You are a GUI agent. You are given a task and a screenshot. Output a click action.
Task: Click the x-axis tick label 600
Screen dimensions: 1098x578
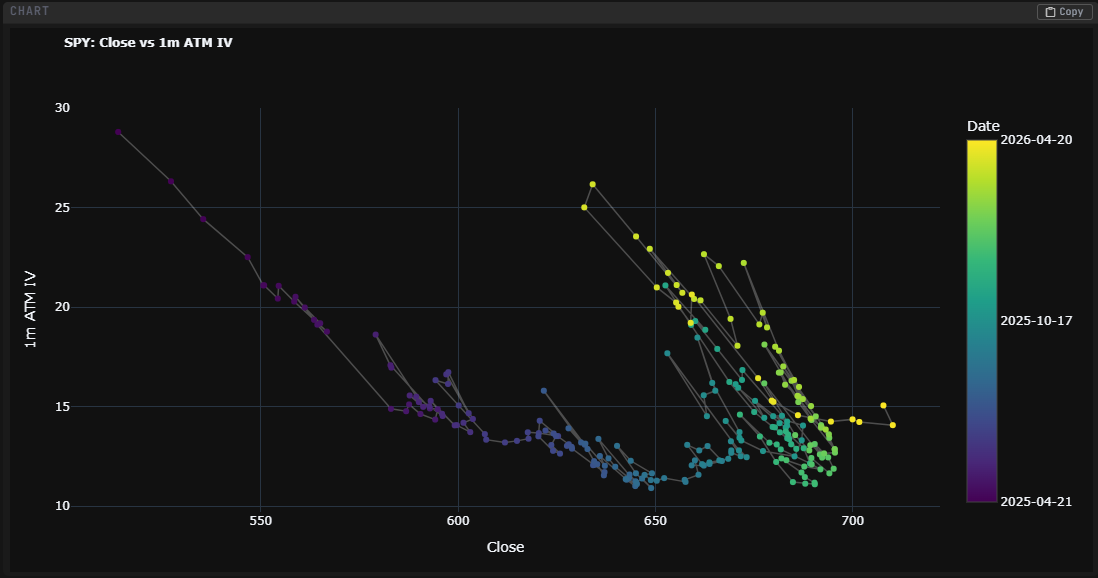(x=458, y=521)
